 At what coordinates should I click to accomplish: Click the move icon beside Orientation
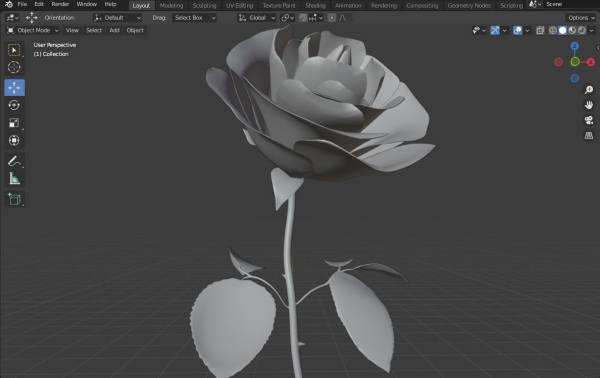[32, 18]
